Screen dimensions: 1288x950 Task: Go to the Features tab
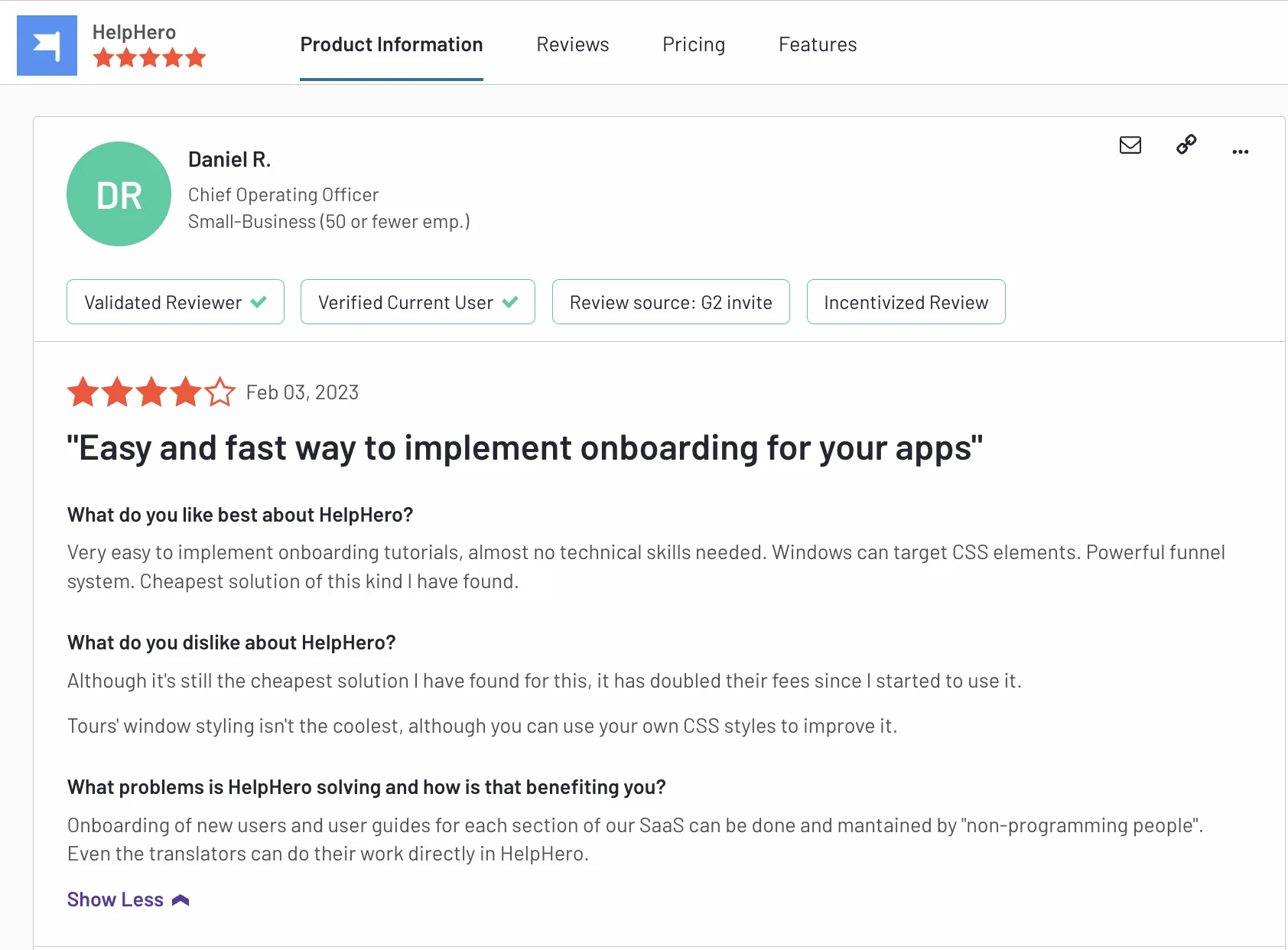(x=817, y=44)
